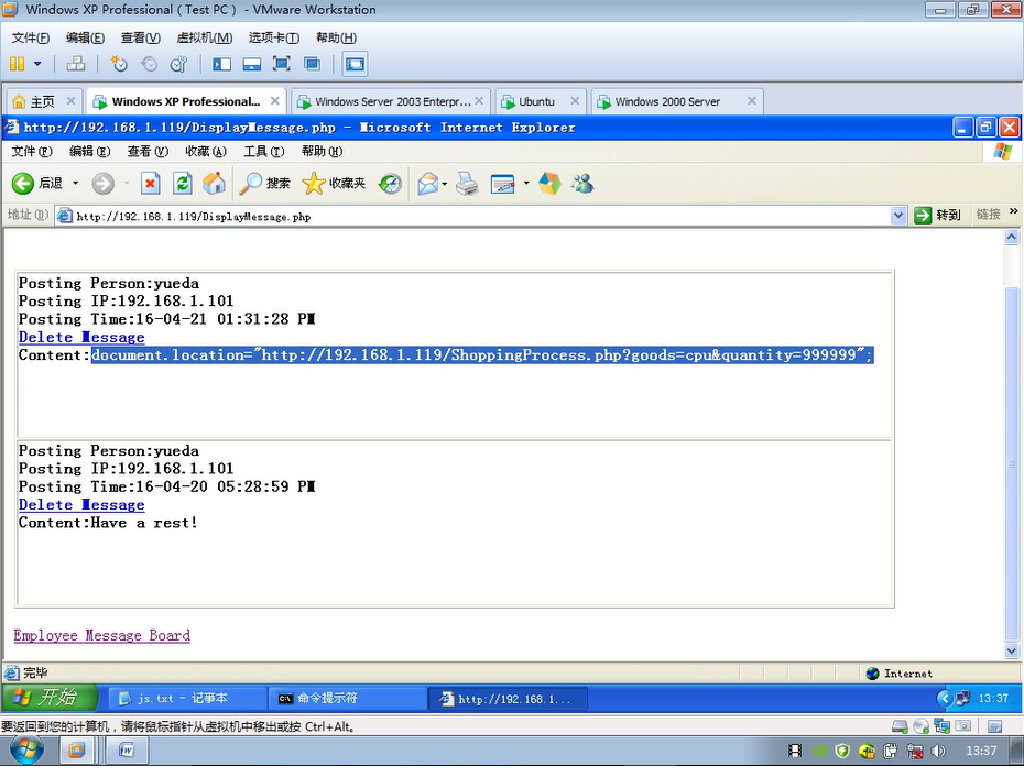Revert to snapshot VMware icon
The width and height of the screenshot is (1024, 768).
point(150,64)
